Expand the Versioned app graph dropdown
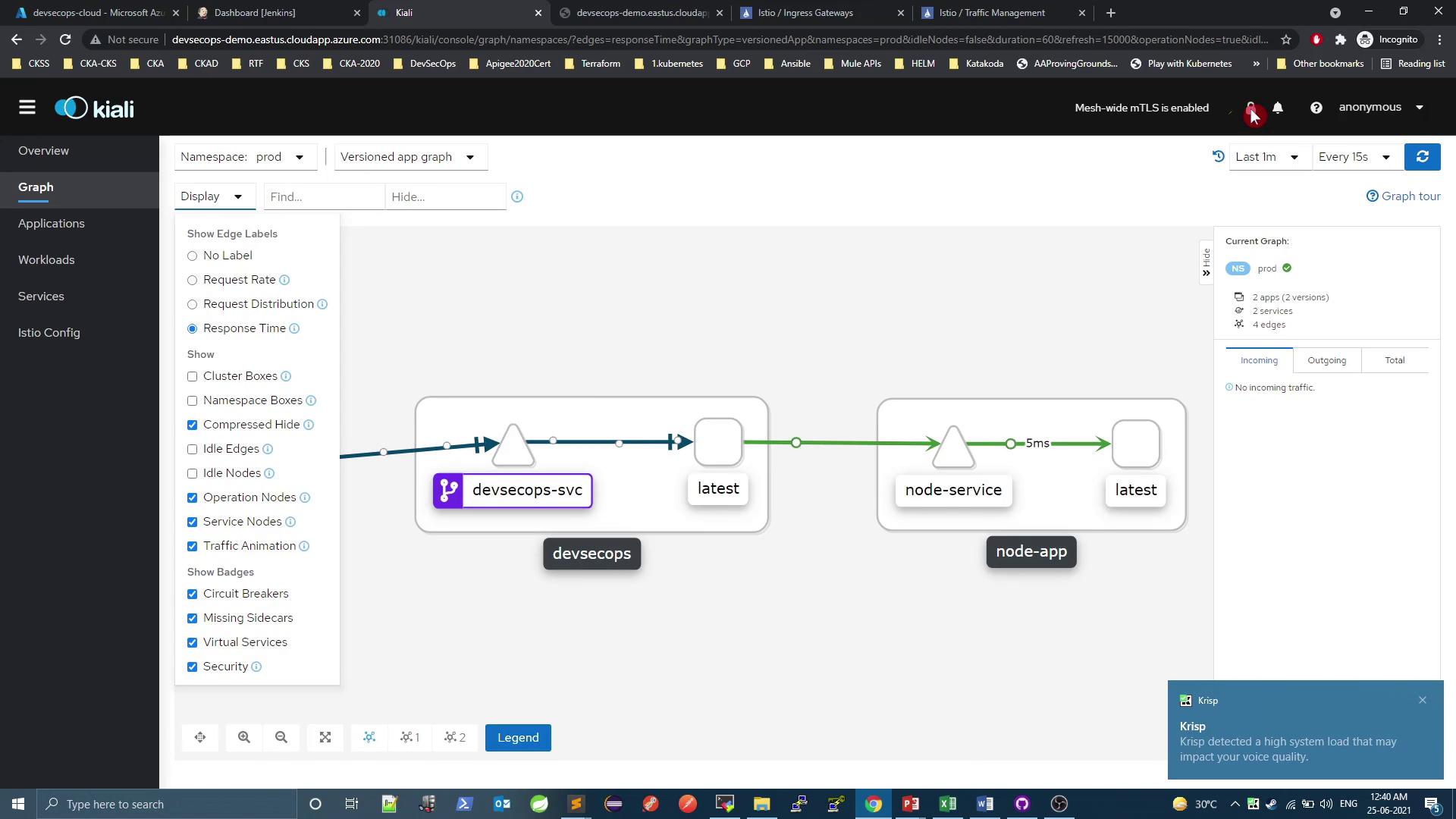This screenshot has width=1456, height=819. point(409,157)
